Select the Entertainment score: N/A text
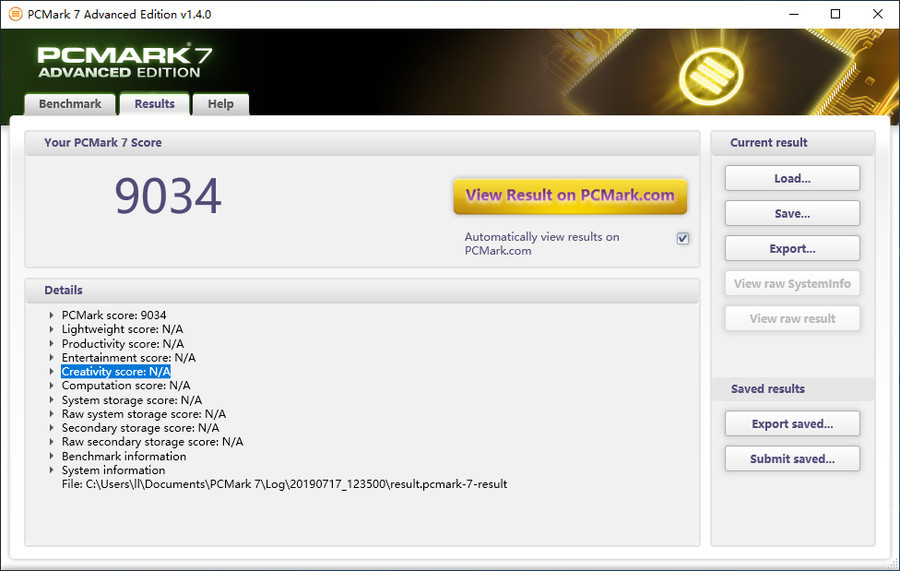 pos(129,358)
